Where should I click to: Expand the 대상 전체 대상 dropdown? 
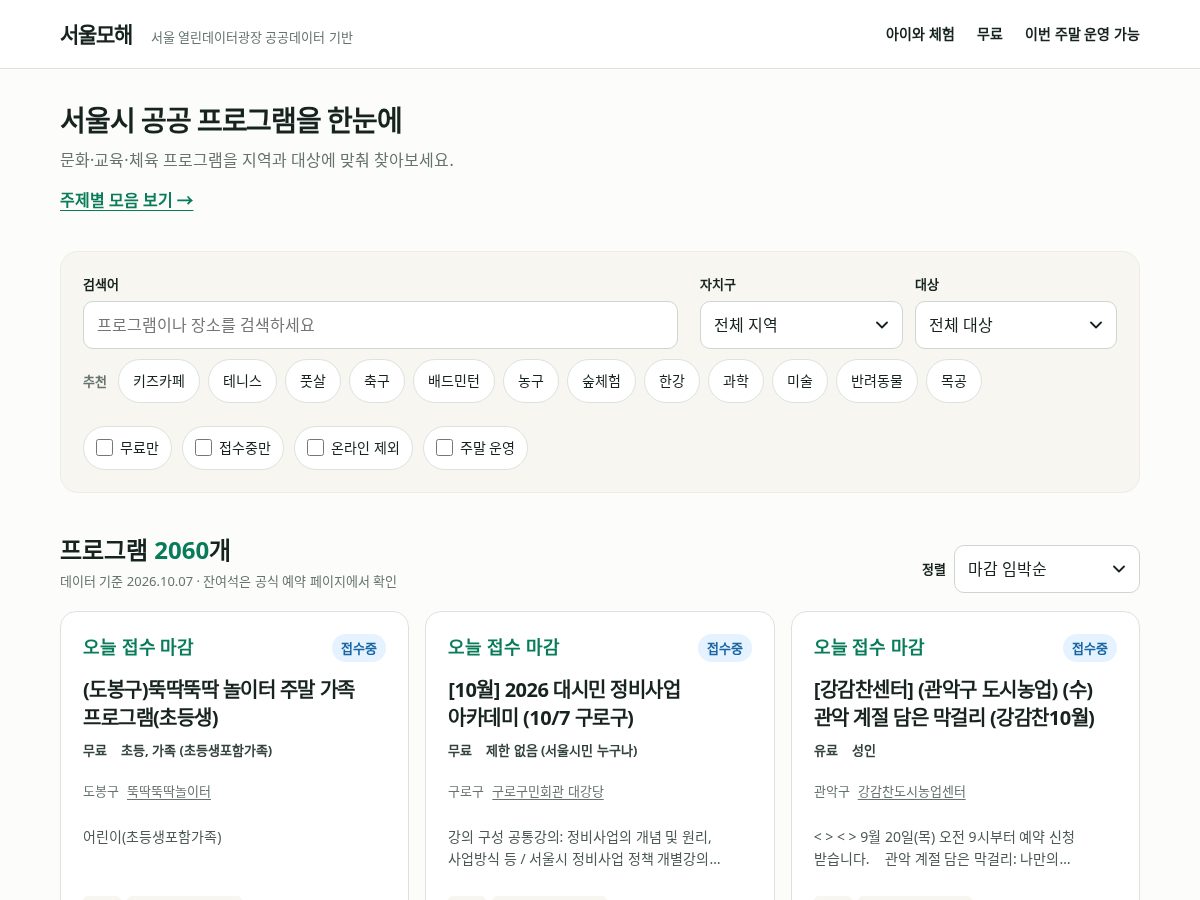coord(1016,325)
